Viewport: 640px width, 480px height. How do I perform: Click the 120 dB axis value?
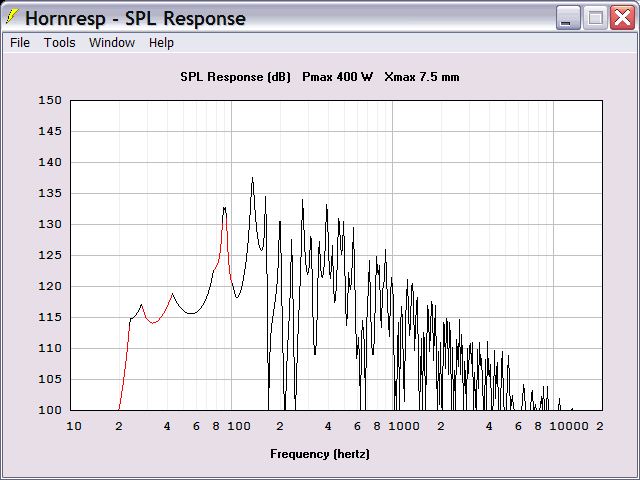(x=50, y=286)
